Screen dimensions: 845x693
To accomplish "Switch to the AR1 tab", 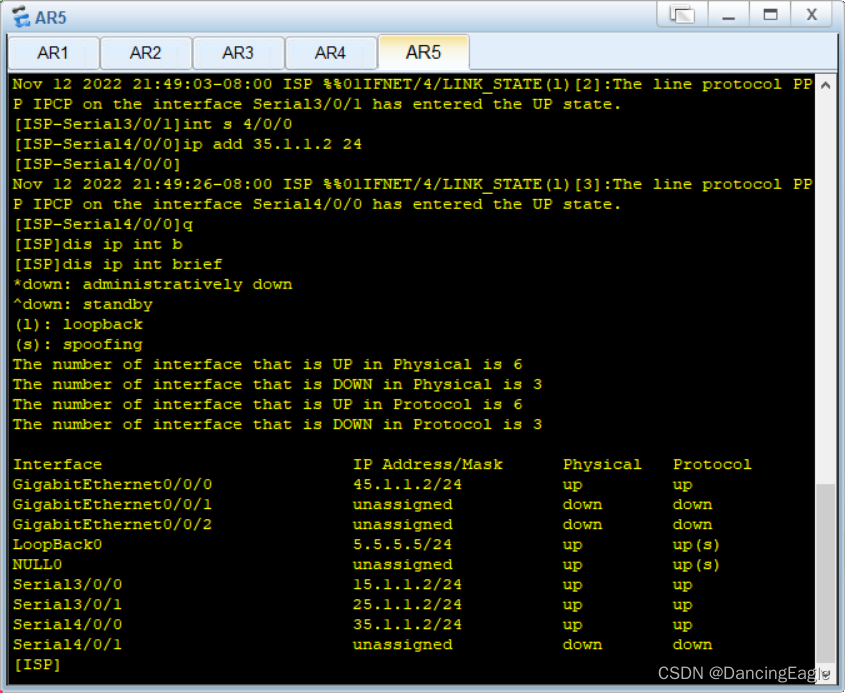I will [53, 53].
